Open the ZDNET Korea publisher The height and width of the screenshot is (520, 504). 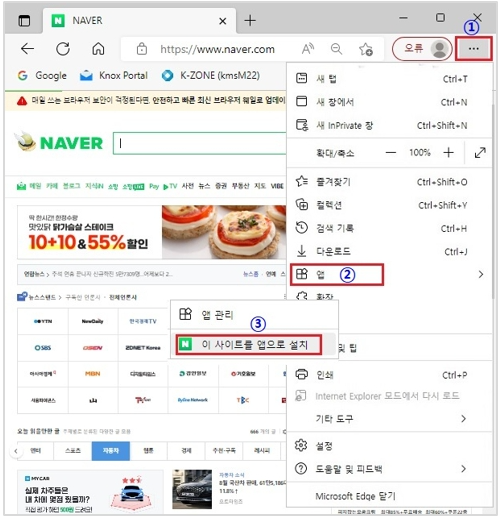pyautogui.click(x=143, y=348)
